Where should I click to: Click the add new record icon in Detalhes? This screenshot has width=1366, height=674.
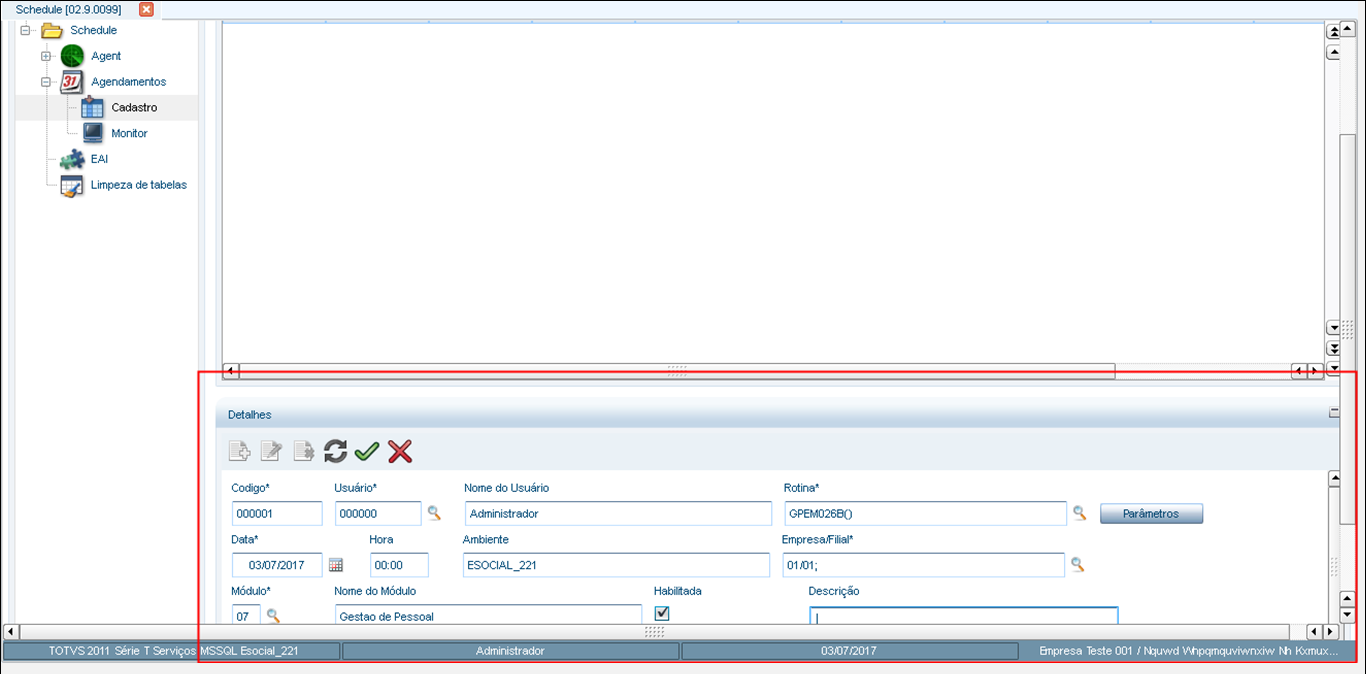coord(240,451)
